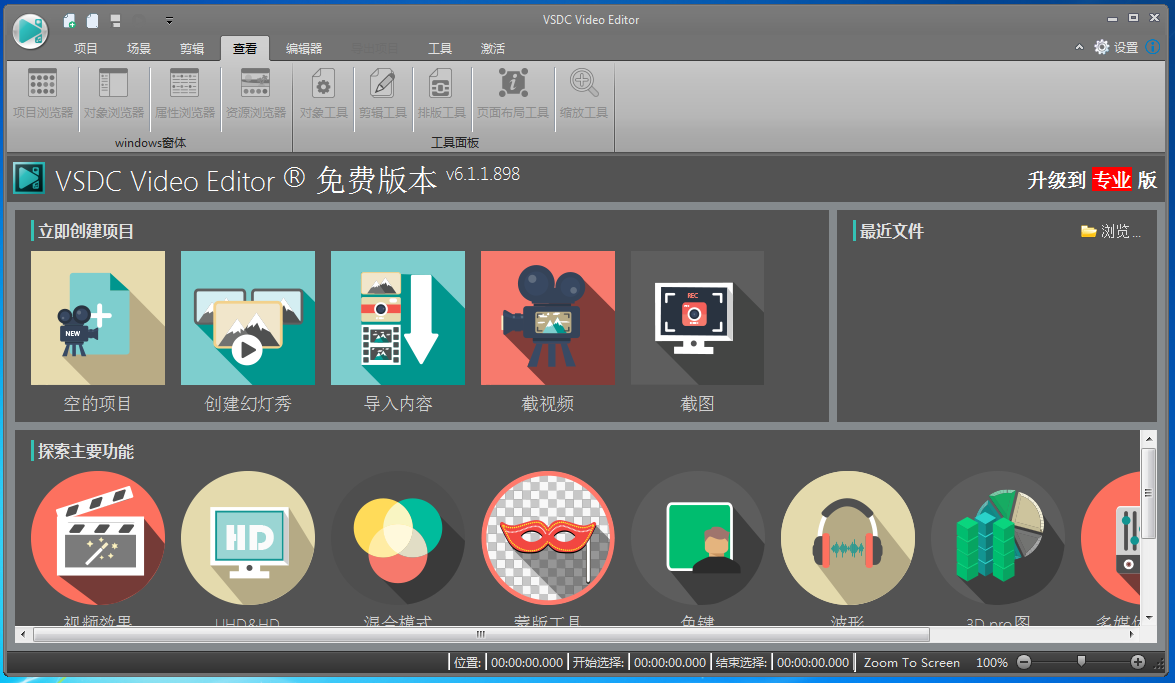Click the horizontal scrollbar thumb

481,634
